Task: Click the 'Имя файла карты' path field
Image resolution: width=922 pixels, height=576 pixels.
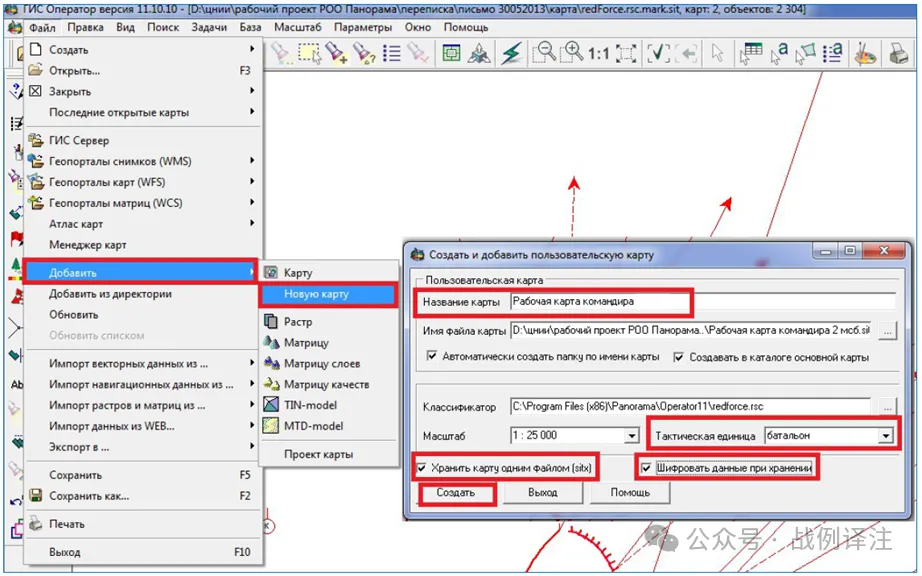Action: click(692, 331)
